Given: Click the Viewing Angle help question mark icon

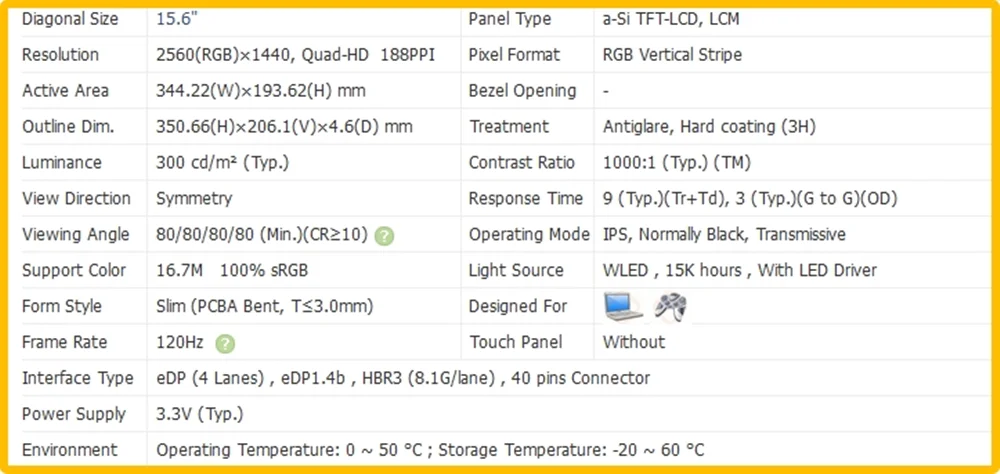Looking at the screenshot, I should (x=384, y=236).
